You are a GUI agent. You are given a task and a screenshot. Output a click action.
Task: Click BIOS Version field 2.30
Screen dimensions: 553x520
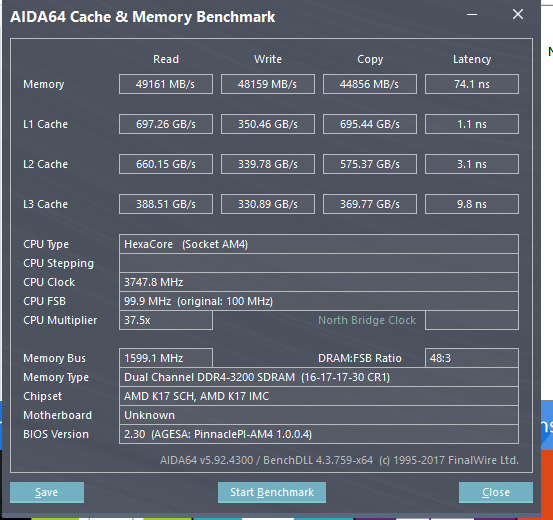319,434
